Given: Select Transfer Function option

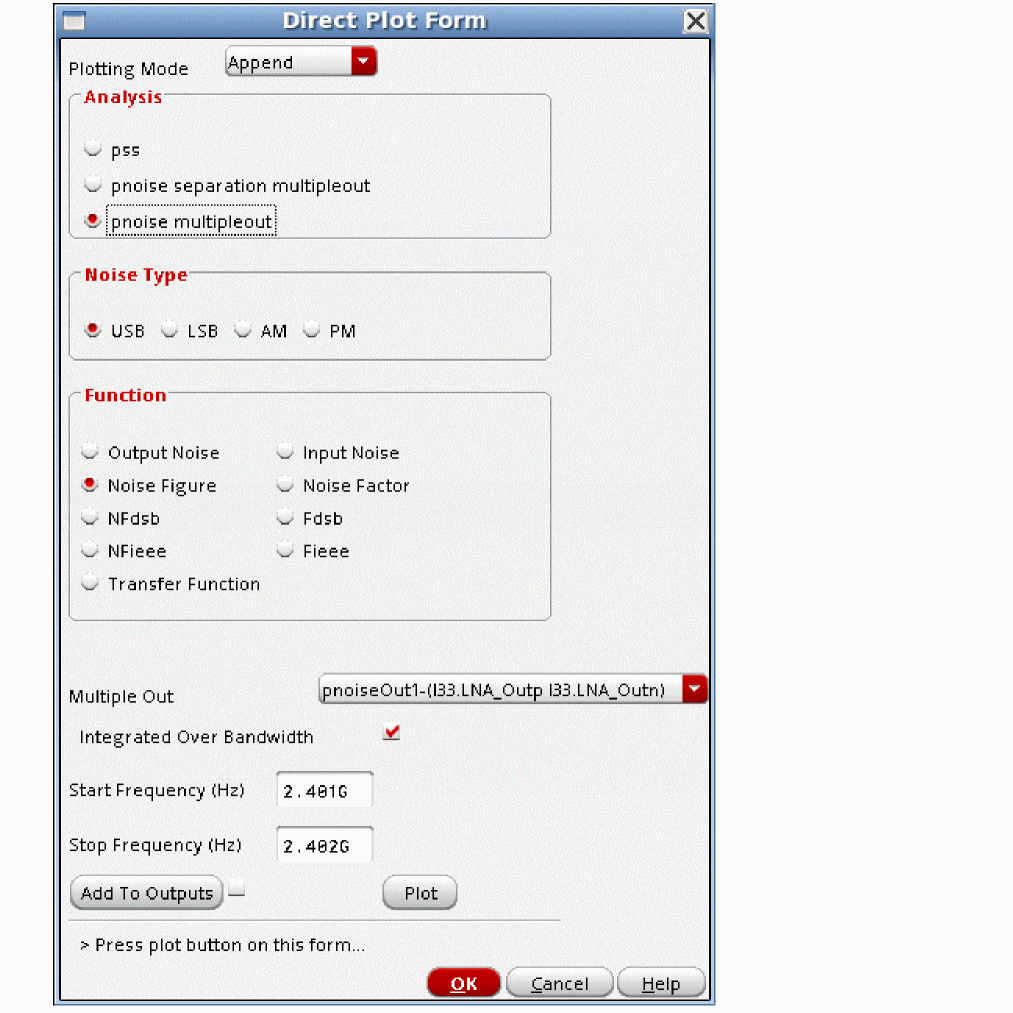Looking at the screenshot, I should coord(90,583).
